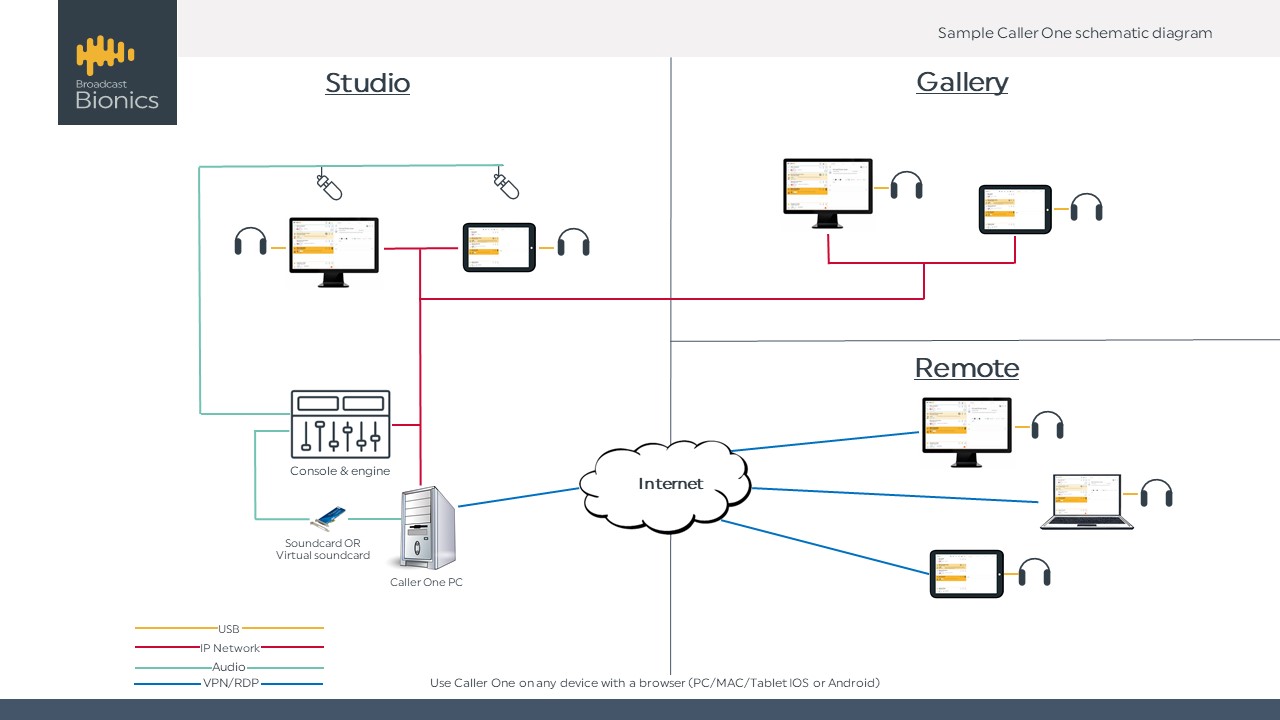The height and width of the screenshot is (720, 1280).
Task: Click the 'Use Caller One on any device' note
Action: coord(655,683)
